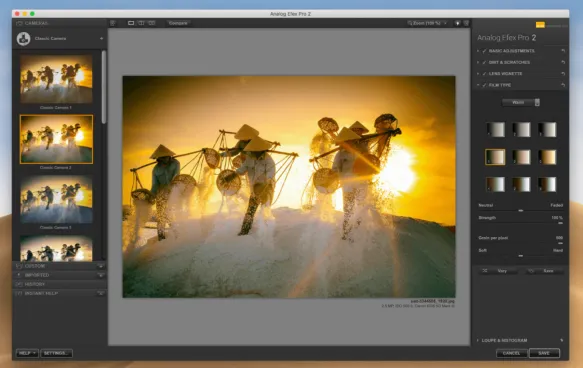Adjust the Soft to Hard grain slider
Screen dimensions: 583x368
pyautogui.click(x=521, y=256)
